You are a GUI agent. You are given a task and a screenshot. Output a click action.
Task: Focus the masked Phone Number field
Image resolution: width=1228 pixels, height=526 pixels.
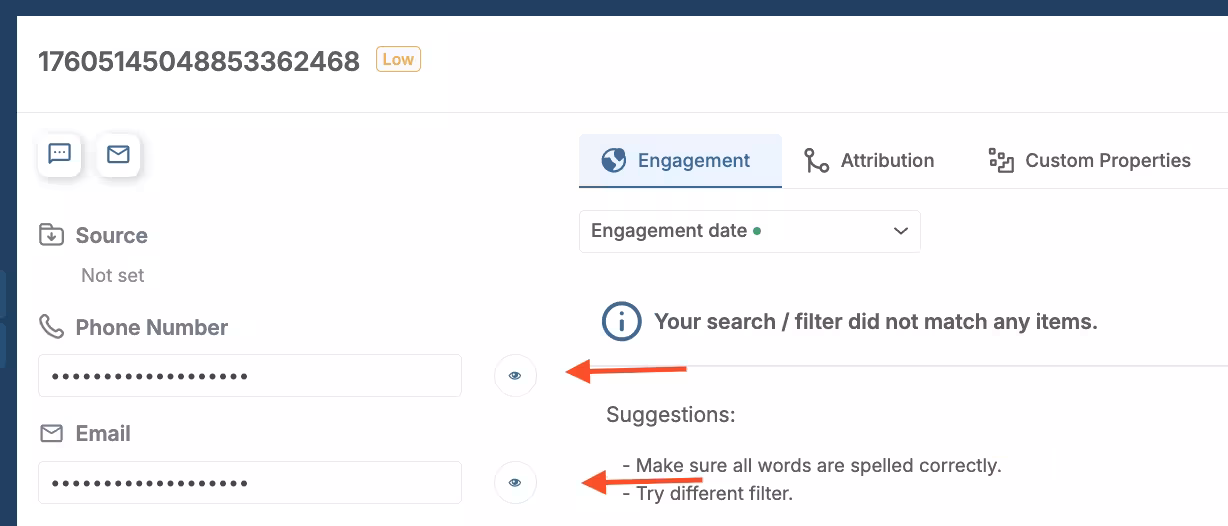tap(250, 376)
